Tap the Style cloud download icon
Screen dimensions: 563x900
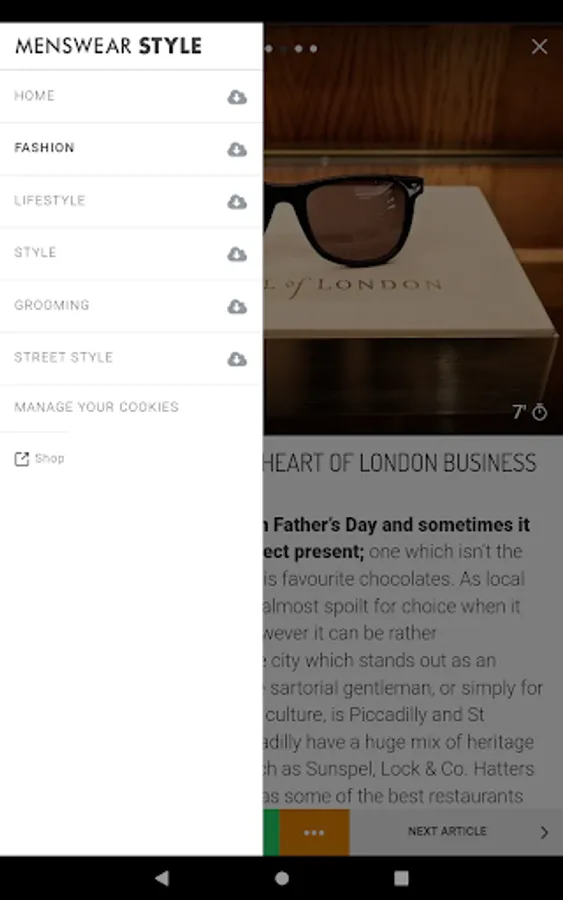pyautogui.click(x=237, y=254)
